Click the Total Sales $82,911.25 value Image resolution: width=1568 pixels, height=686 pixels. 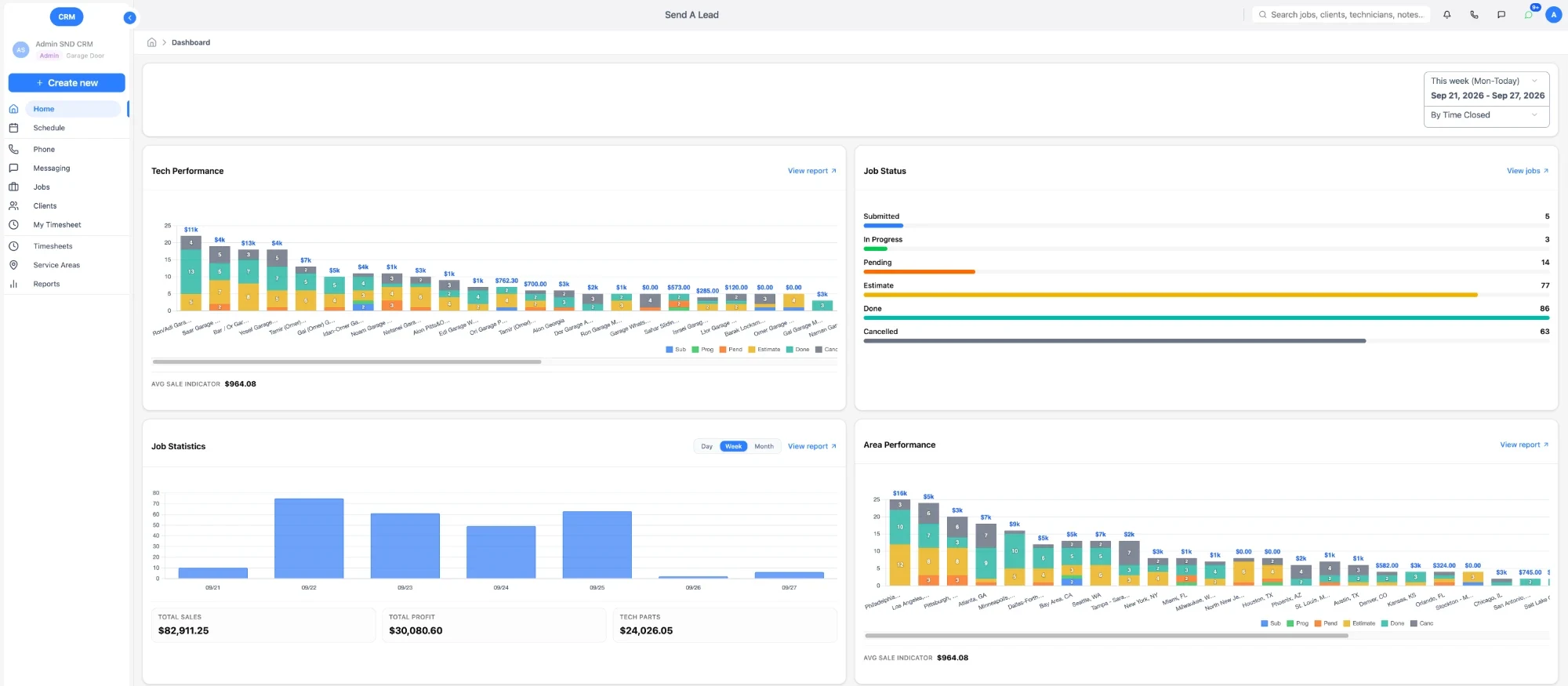[x=183, y=631]
